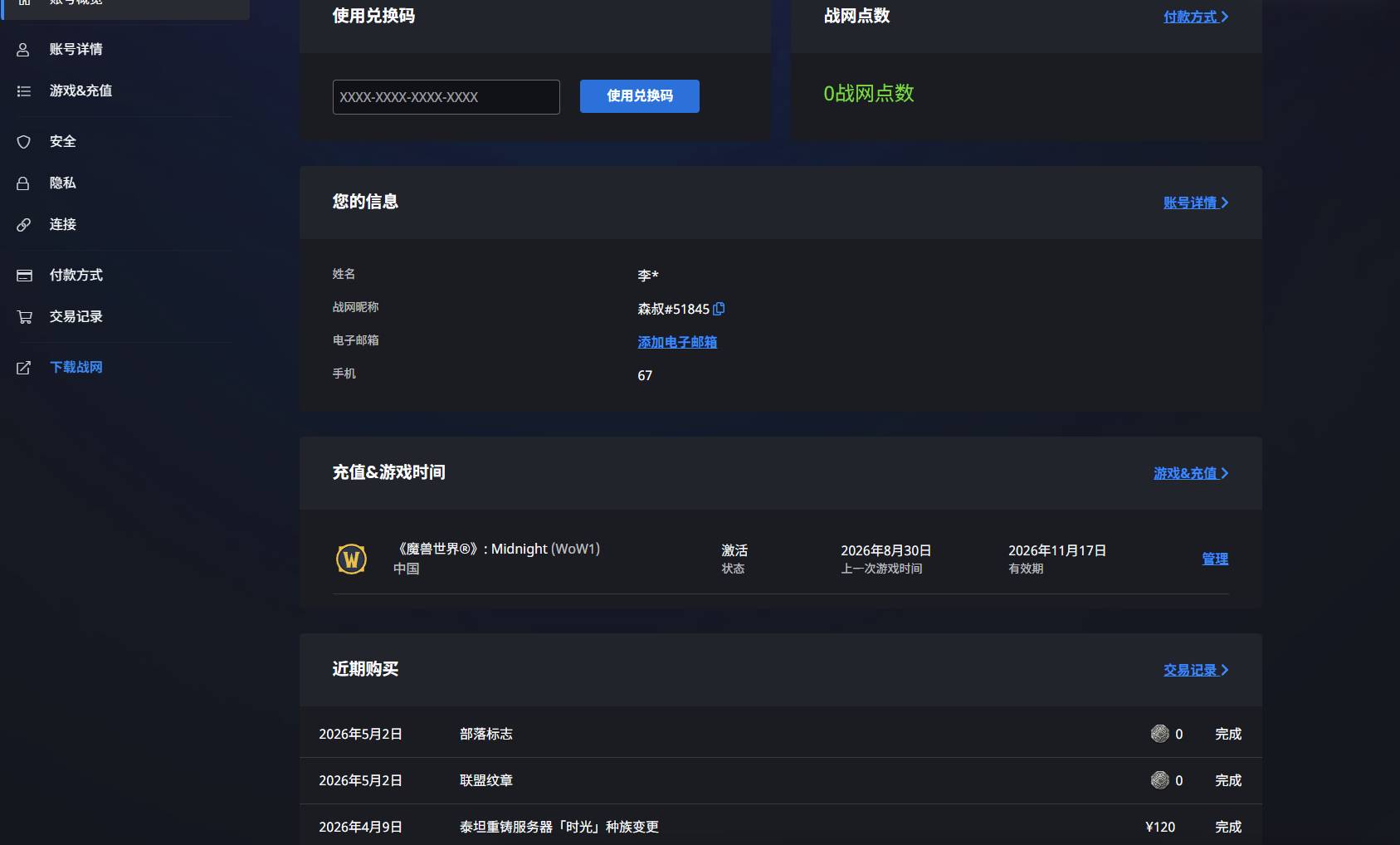Click the coin icon in 联盟纹章 row
This screenshot has height=845, width=1400.
pyautogui.click(x=1159, y=780)
